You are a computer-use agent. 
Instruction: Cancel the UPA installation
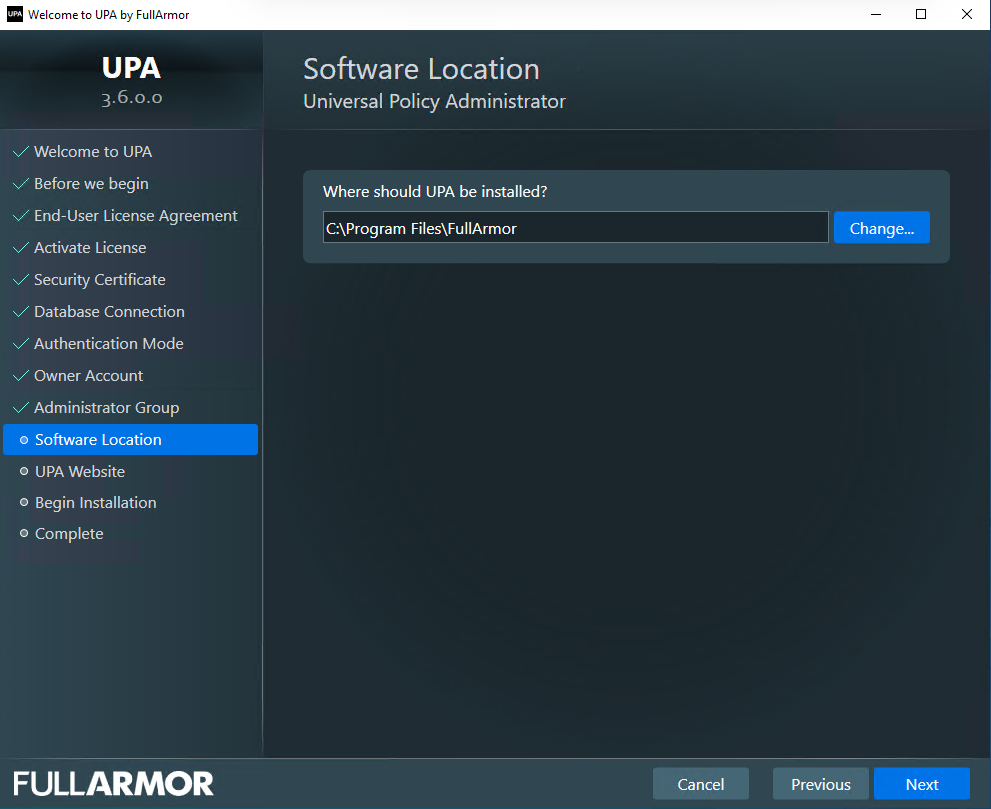700,785
